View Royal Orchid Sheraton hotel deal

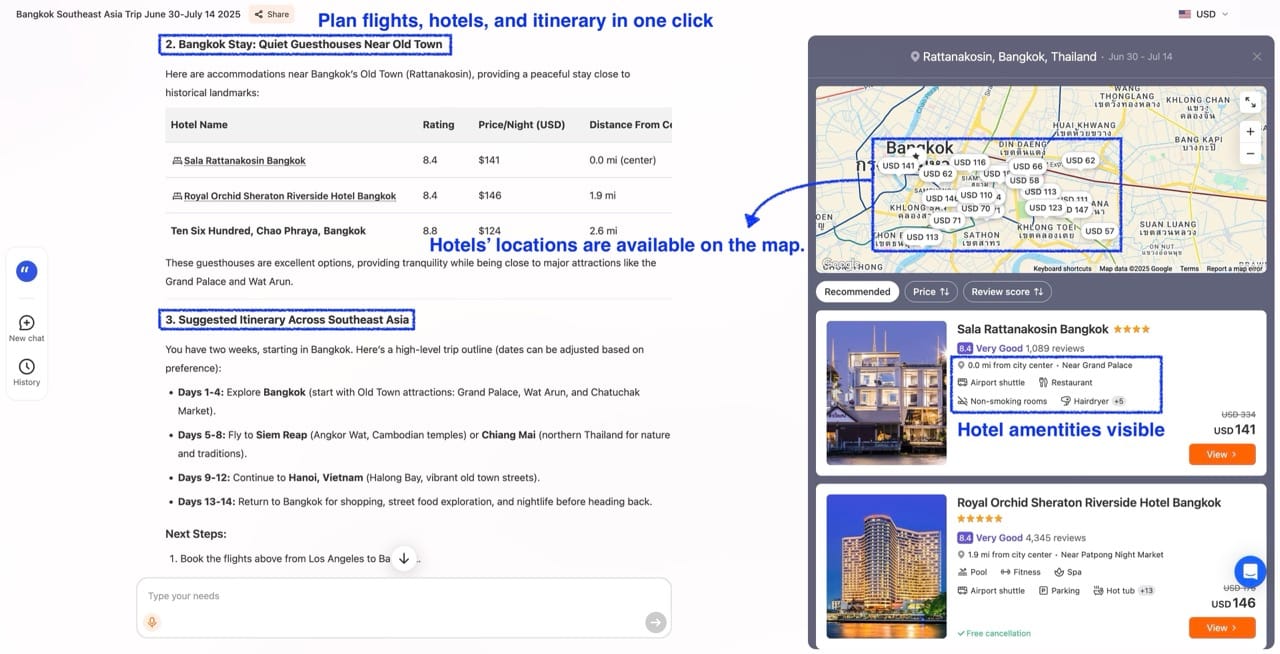(1221, 628)
